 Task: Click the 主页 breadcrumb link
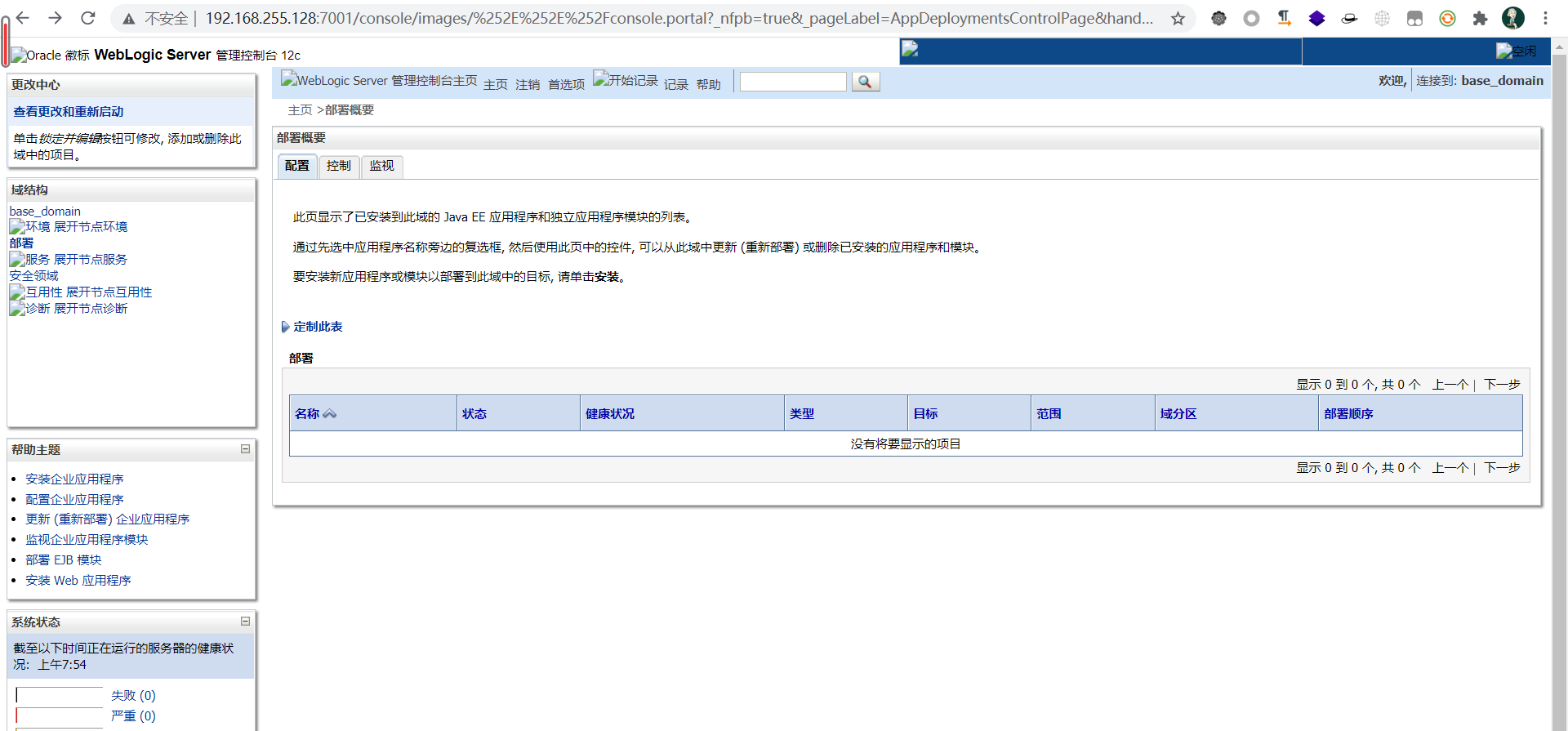[x=300, y=110]
